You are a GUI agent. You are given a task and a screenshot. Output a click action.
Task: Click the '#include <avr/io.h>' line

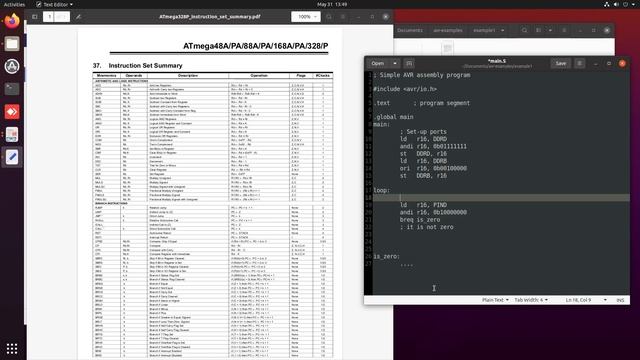(405, 89)
